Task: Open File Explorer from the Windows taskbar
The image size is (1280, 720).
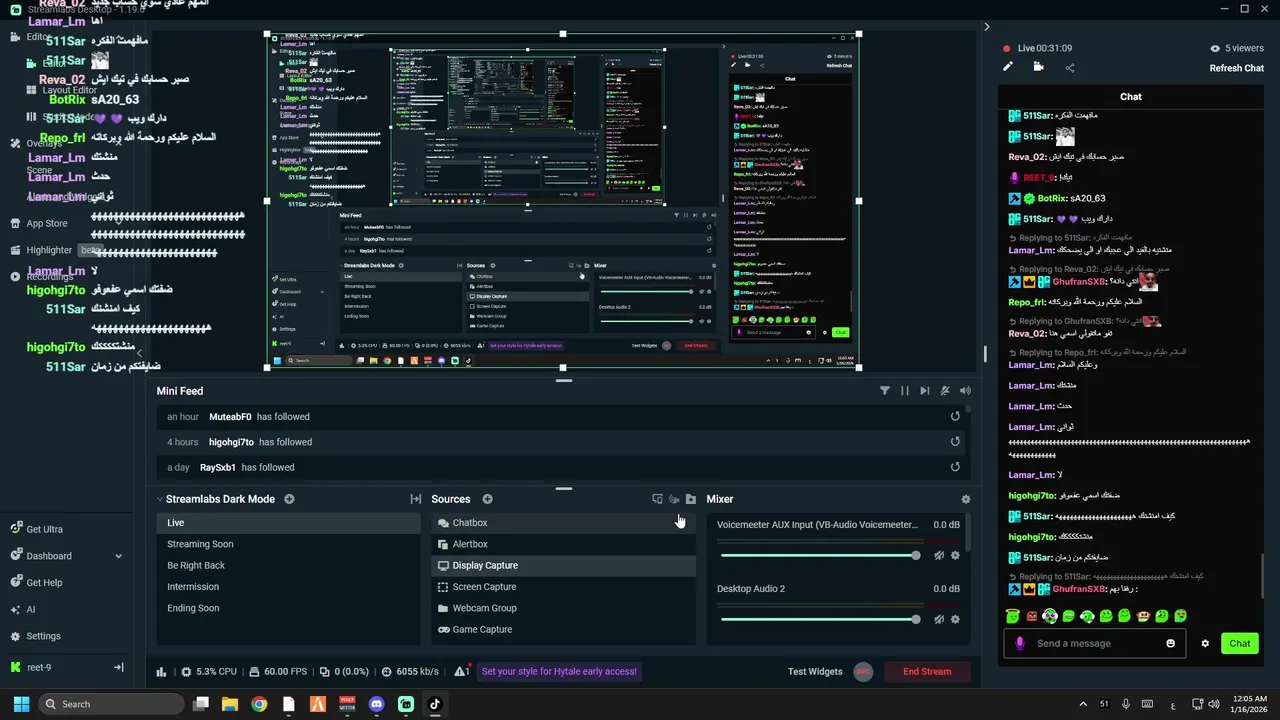Action: click(x=230, y=704)
